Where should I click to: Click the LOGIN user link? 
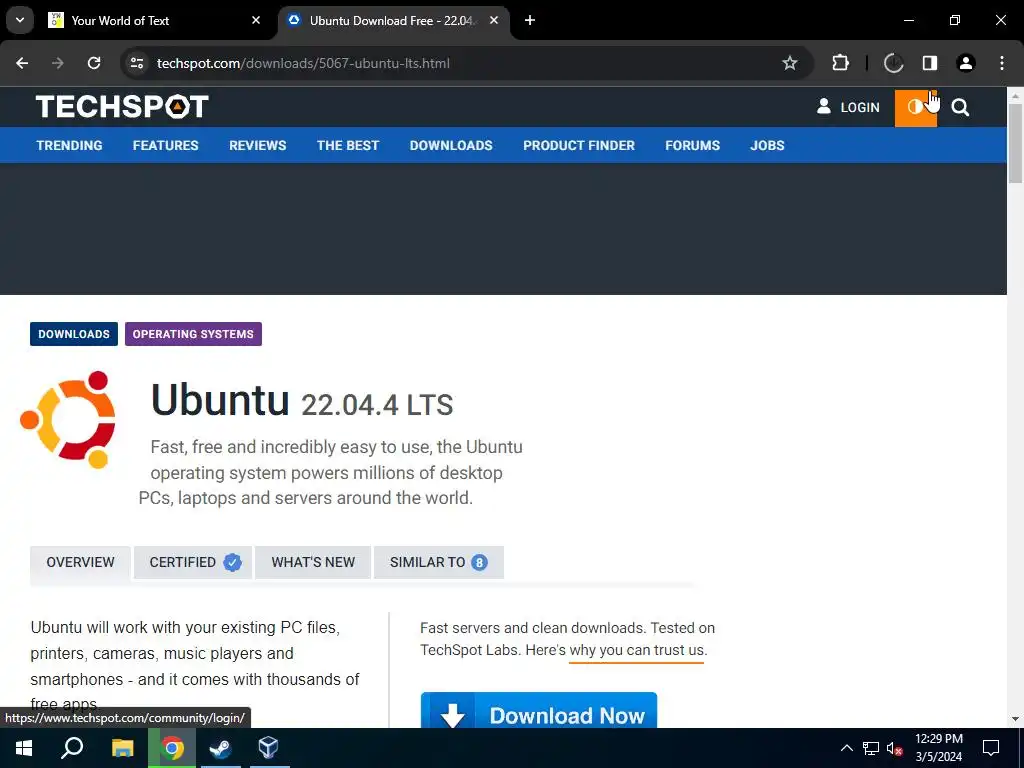[848, 107]
